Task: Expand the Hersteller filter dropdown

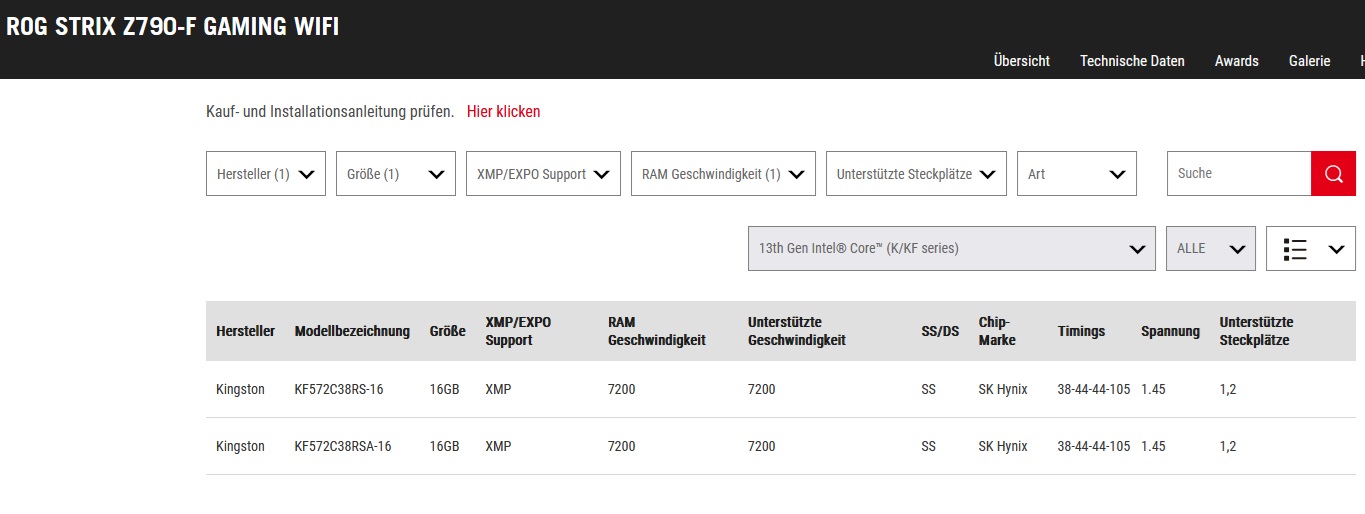Action: (266, 174)
